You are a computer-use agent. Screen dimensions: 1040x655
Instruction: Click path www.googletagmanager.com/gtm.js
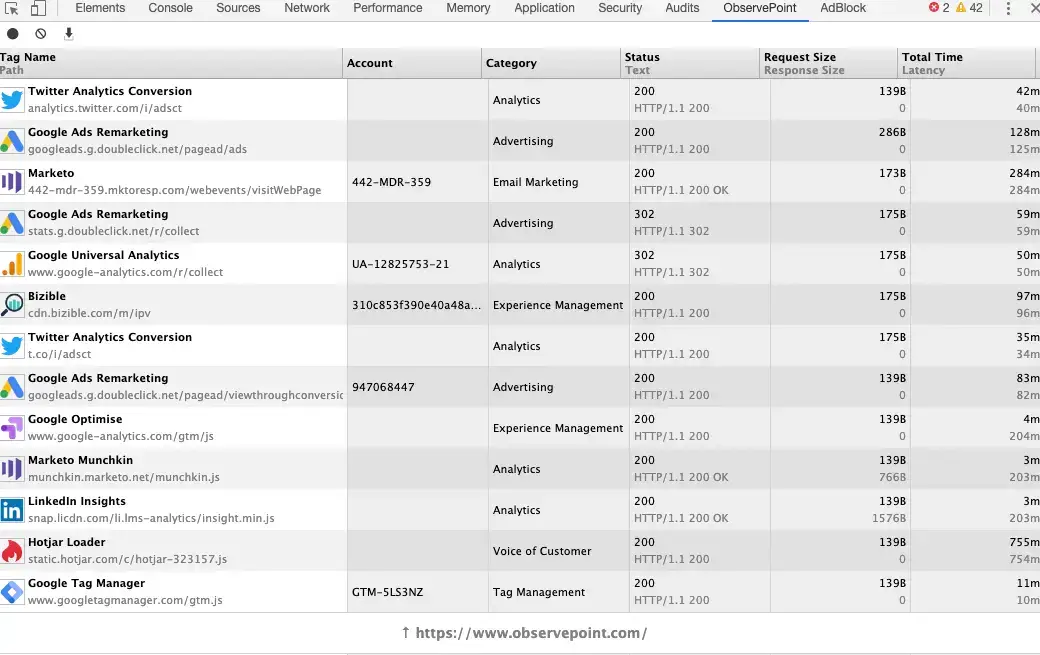(x=125, y=600)
